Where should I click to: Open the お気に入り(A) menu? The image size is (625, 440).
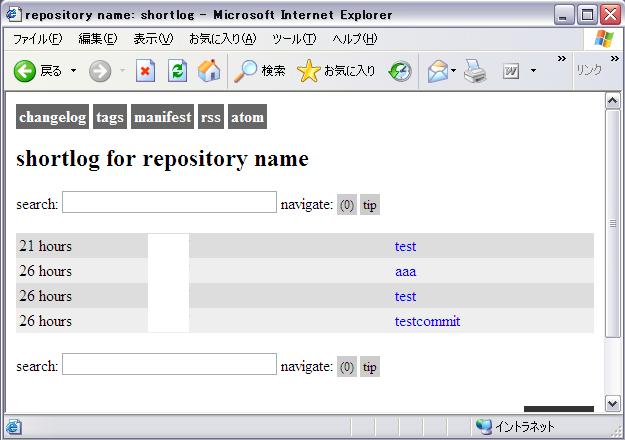[x=223, y=39]
